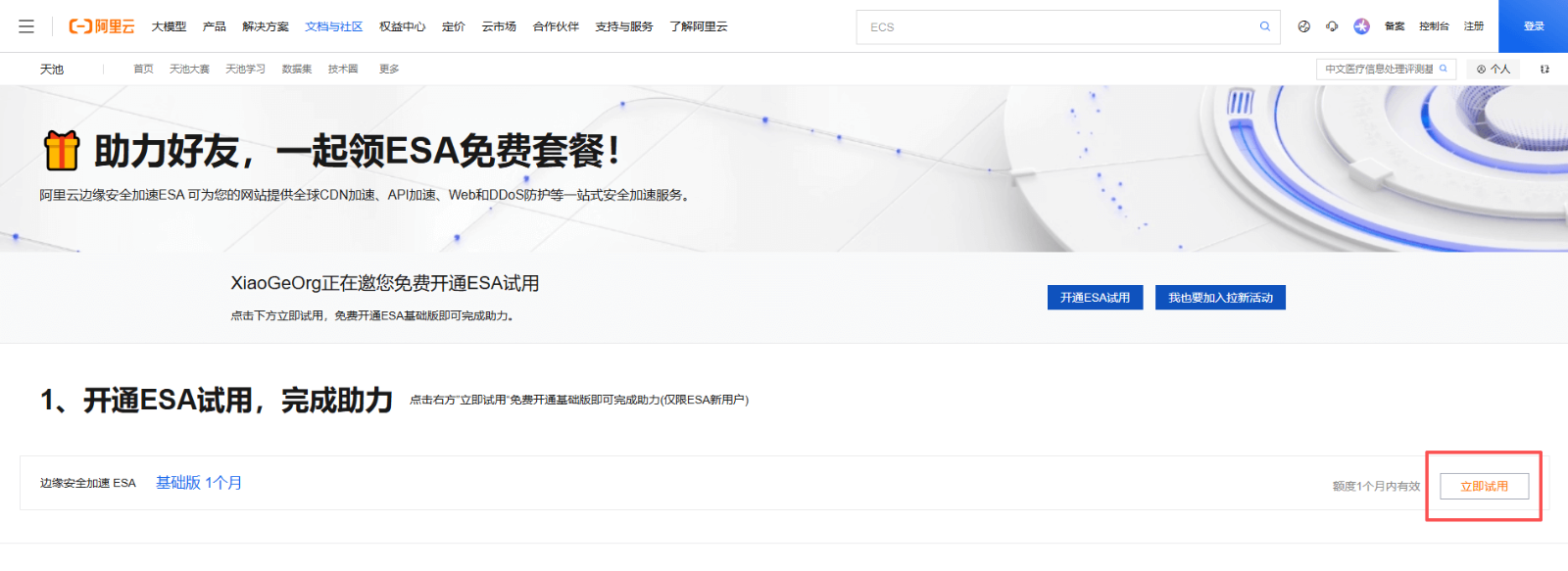
Task: Expand the 更多 menu in Tianchi nav
Action: [x=389, y=69]
